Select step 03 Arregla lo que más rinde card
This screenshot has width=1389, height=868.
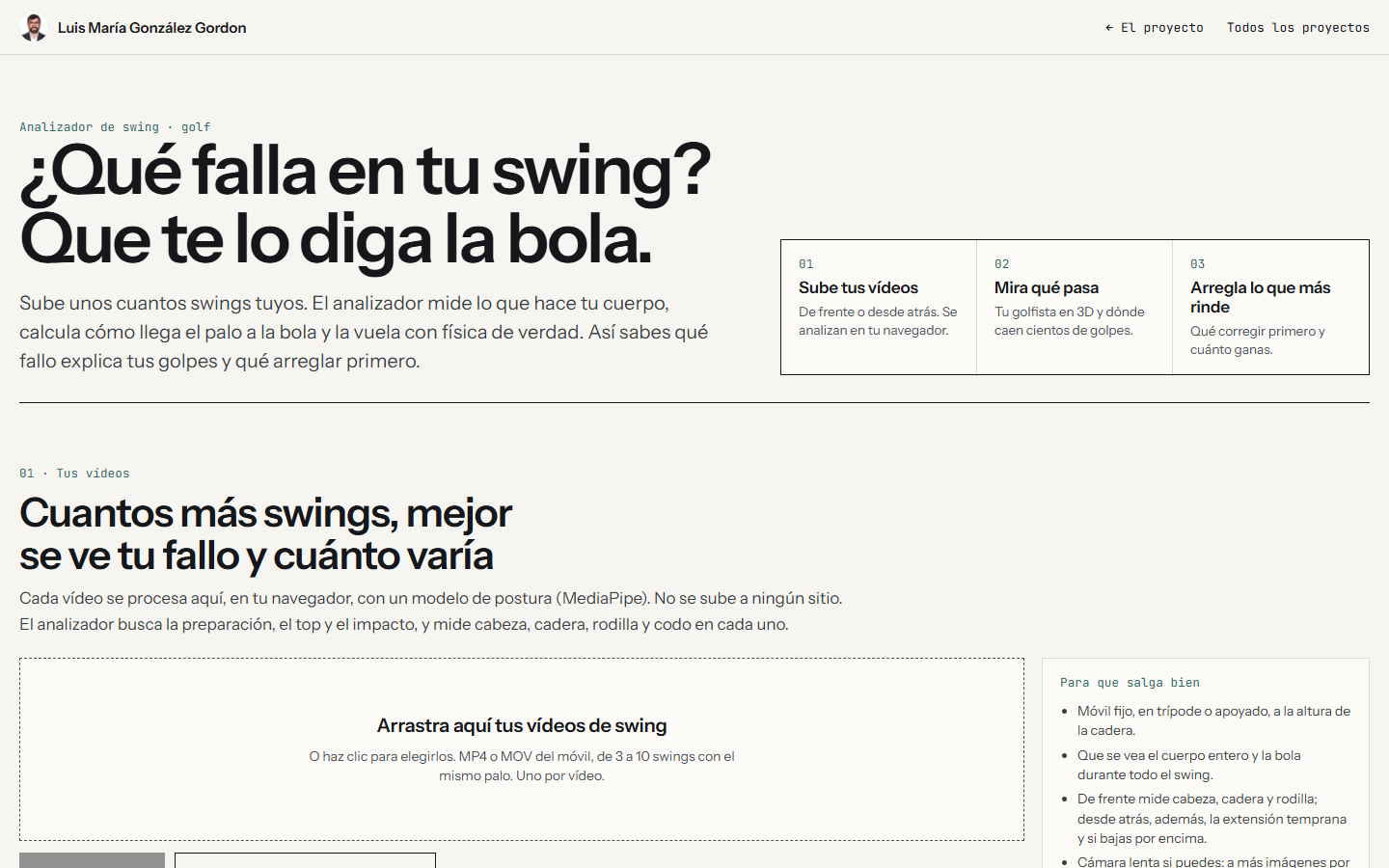click(x=1270, y=307)
